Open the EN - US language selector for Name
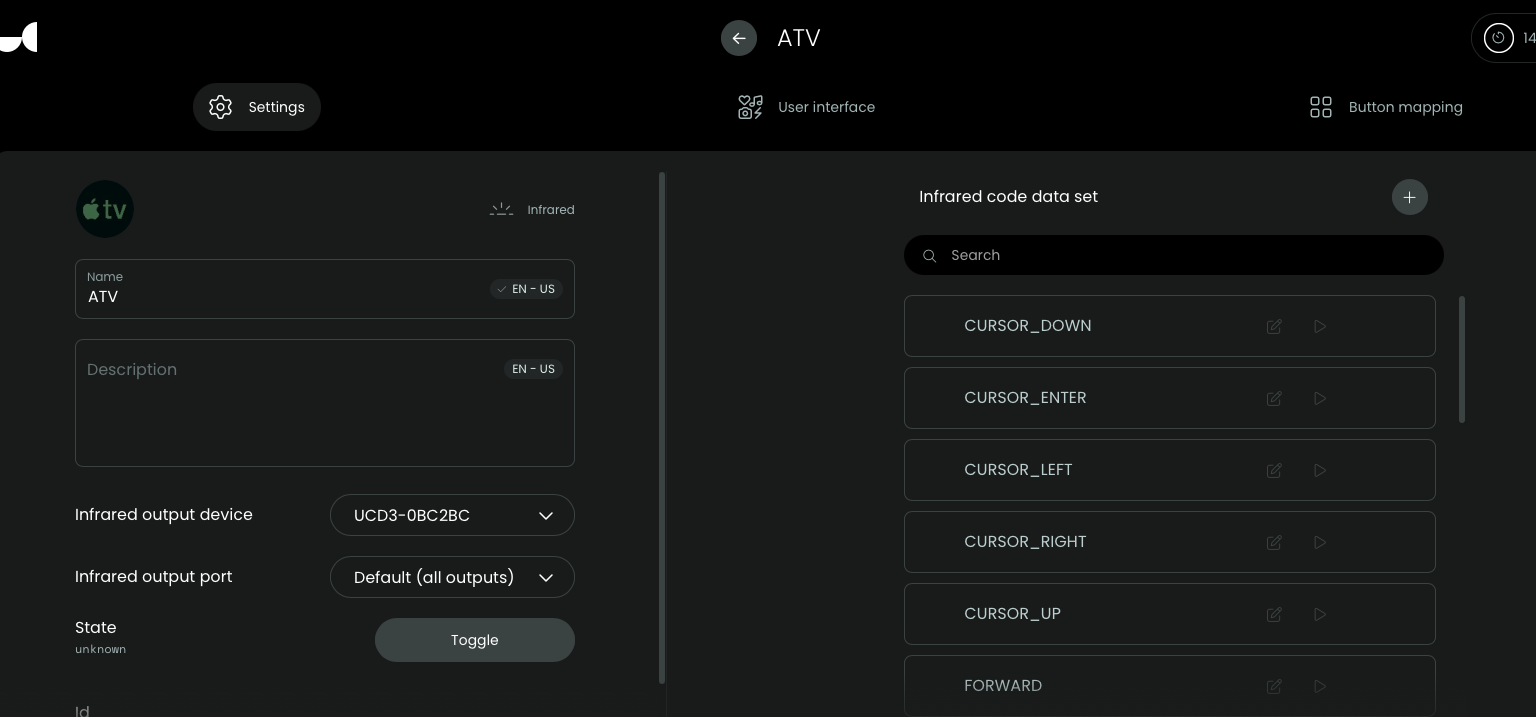 pyautogui.click(x=526, y=289)
